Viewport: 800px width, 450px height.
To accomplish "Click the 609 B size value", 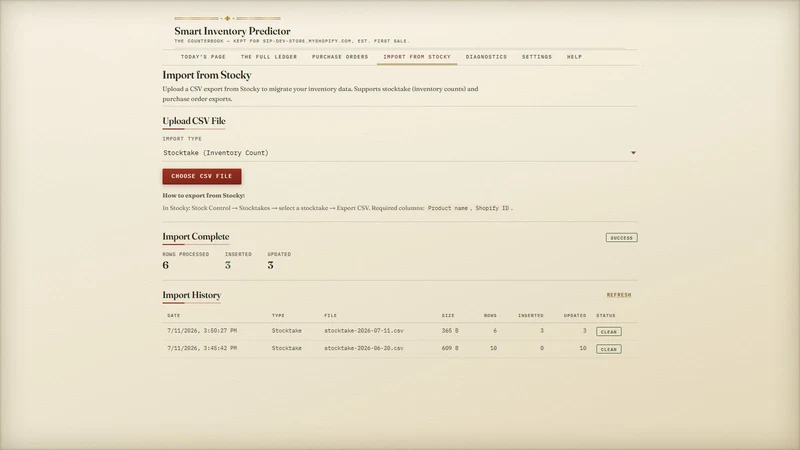I will coord(450,348).
